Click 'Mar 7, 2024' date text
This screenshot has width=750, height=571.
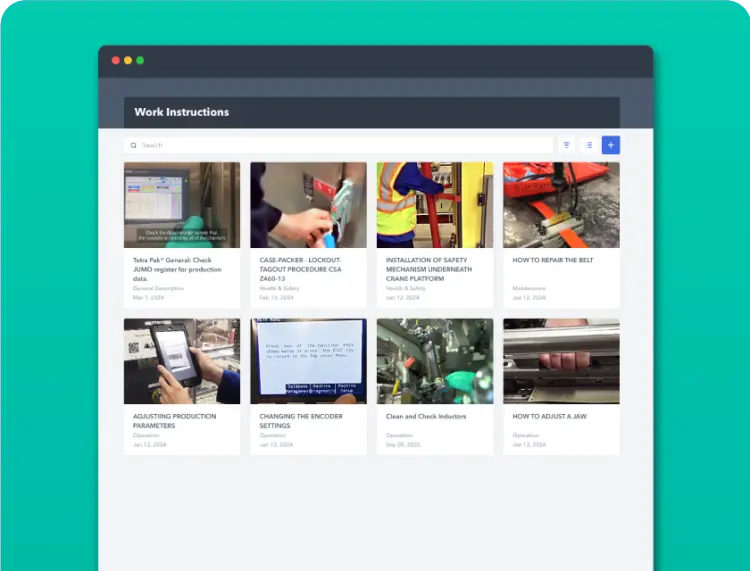[148, 297]
